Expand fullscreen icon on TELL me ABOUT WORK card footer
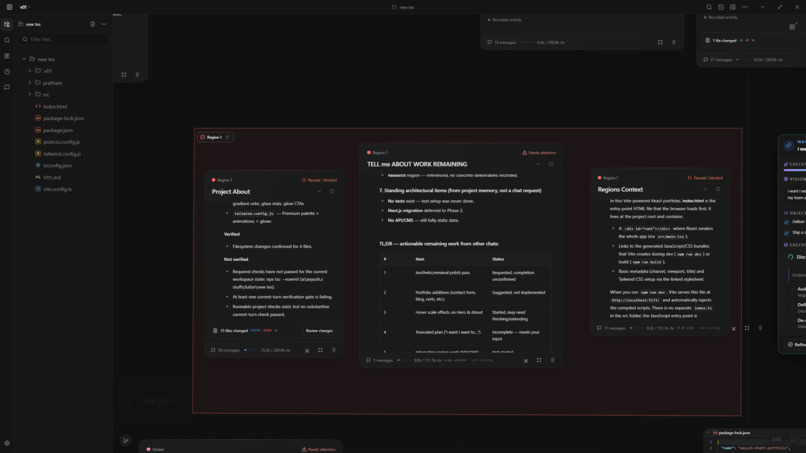 (x=539, y=360)
